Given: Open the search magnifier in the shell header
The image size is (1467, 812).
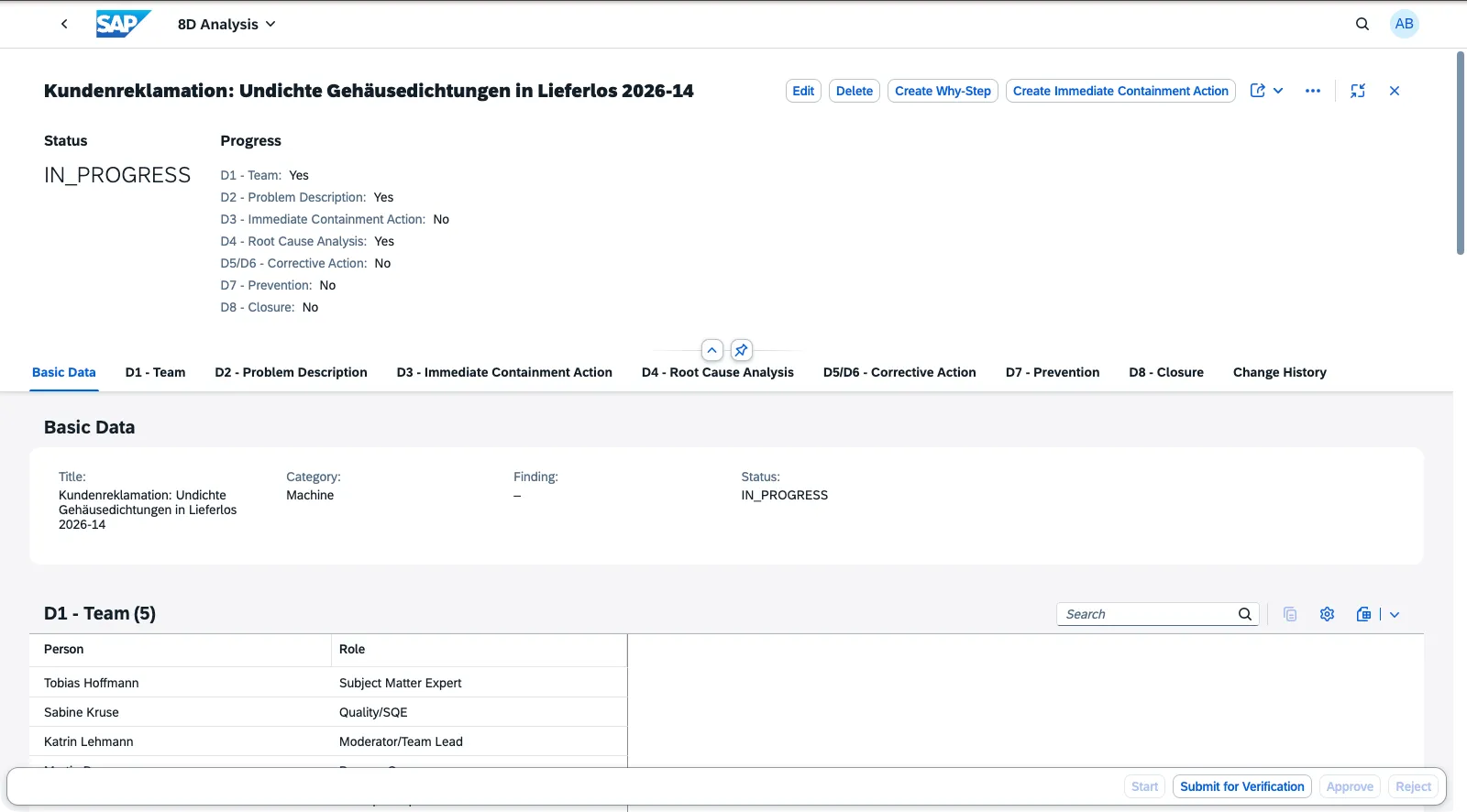Looking at the screenshot, I should (x=1362, y=24).
